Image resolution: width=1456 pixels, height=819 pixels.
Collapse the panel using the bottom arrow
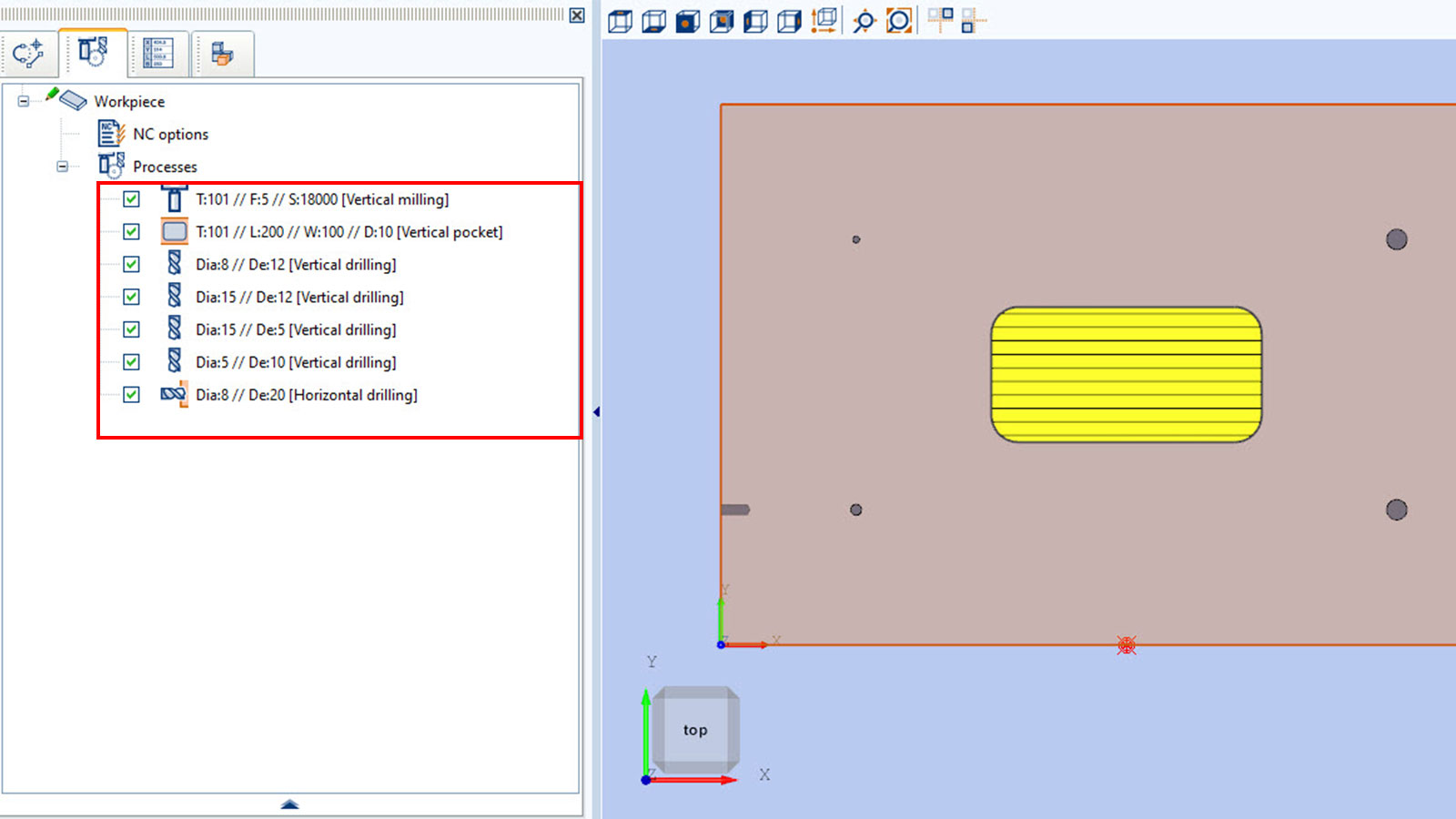click(x=289, y=804)
